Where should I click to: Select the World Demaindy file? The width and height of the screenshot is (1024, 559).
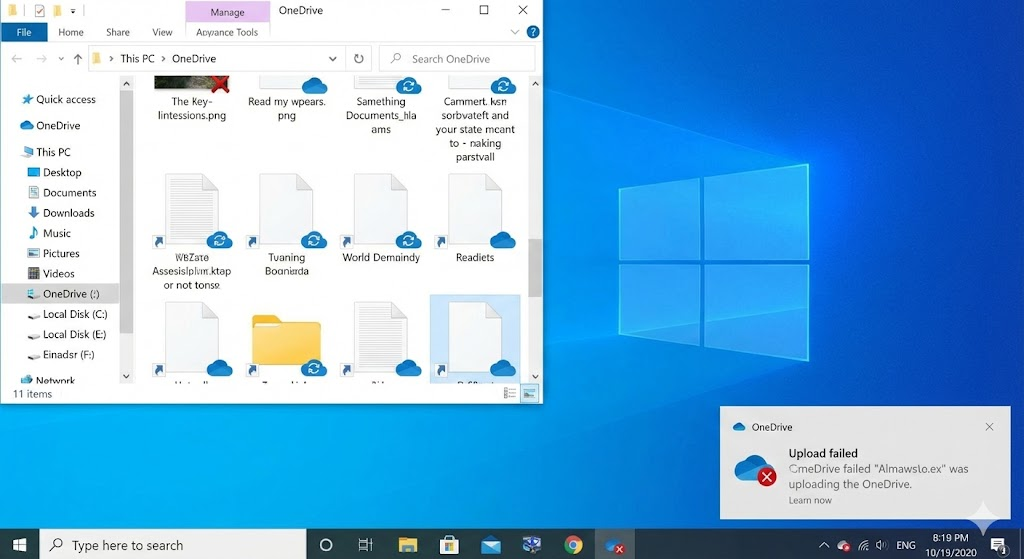381,219
